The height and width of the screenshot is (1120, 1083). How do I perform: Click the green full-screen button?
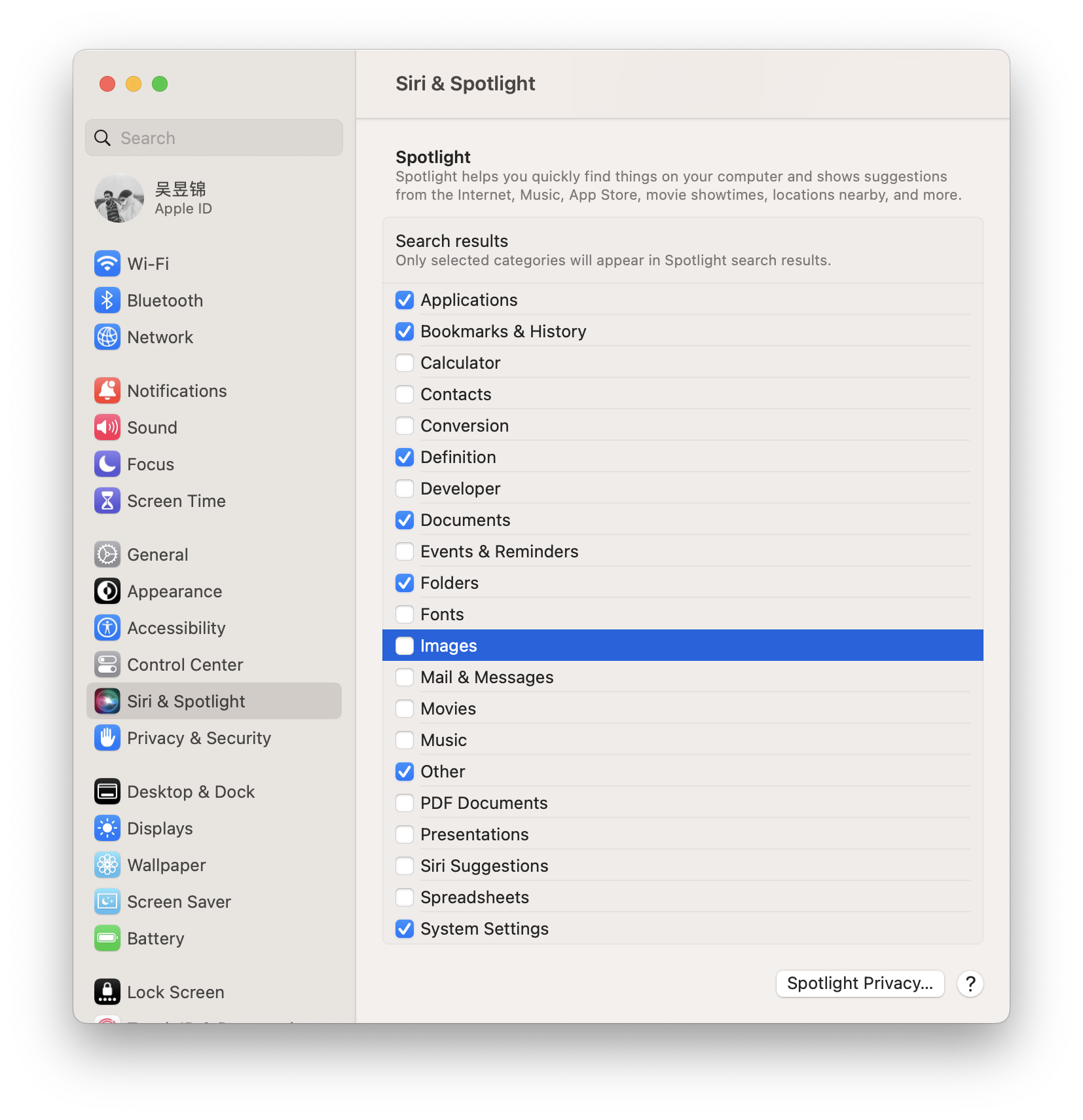160,84
